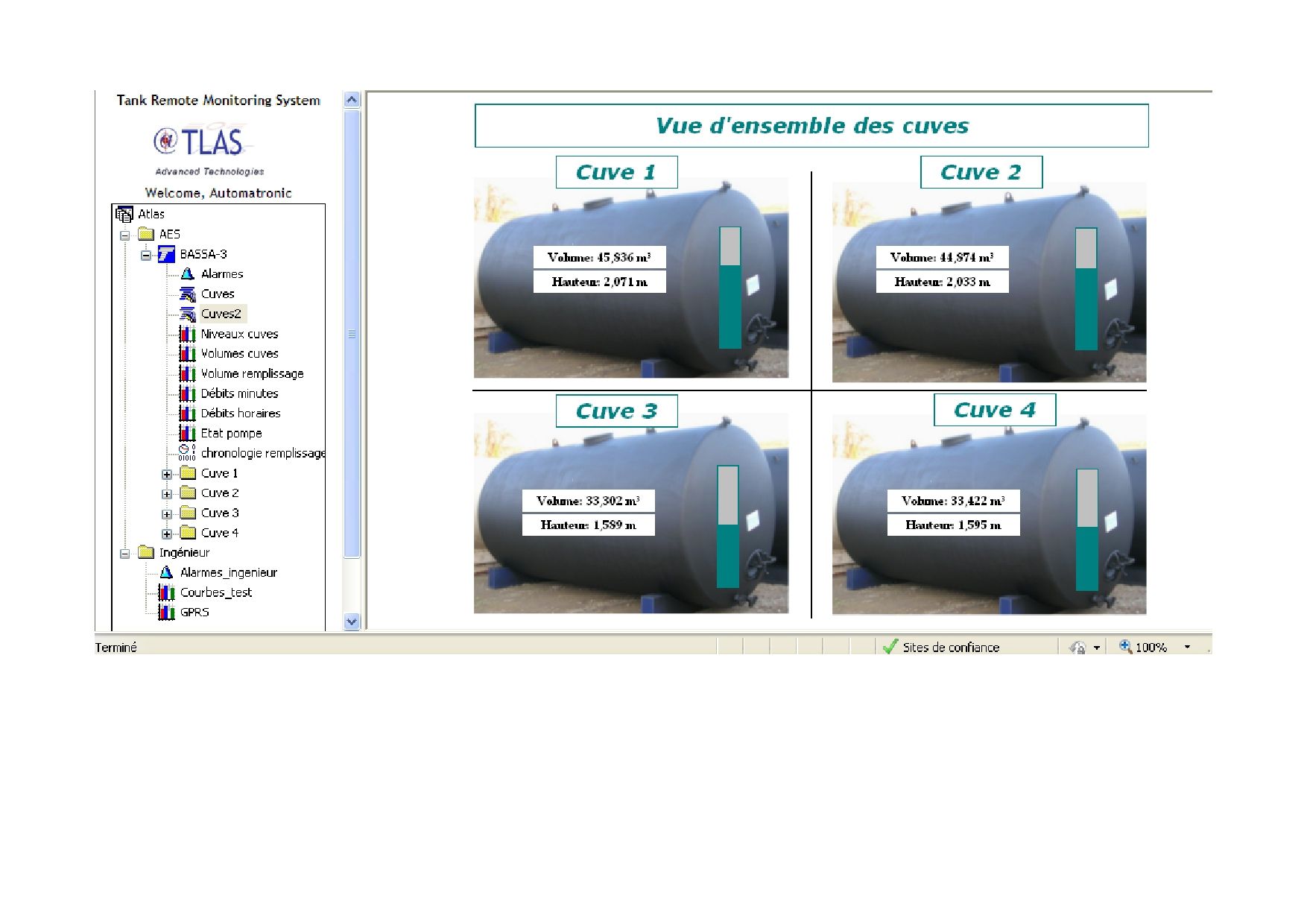
Task: Click the Cuve 1 level gauge bar
Action: coord(730,288)
